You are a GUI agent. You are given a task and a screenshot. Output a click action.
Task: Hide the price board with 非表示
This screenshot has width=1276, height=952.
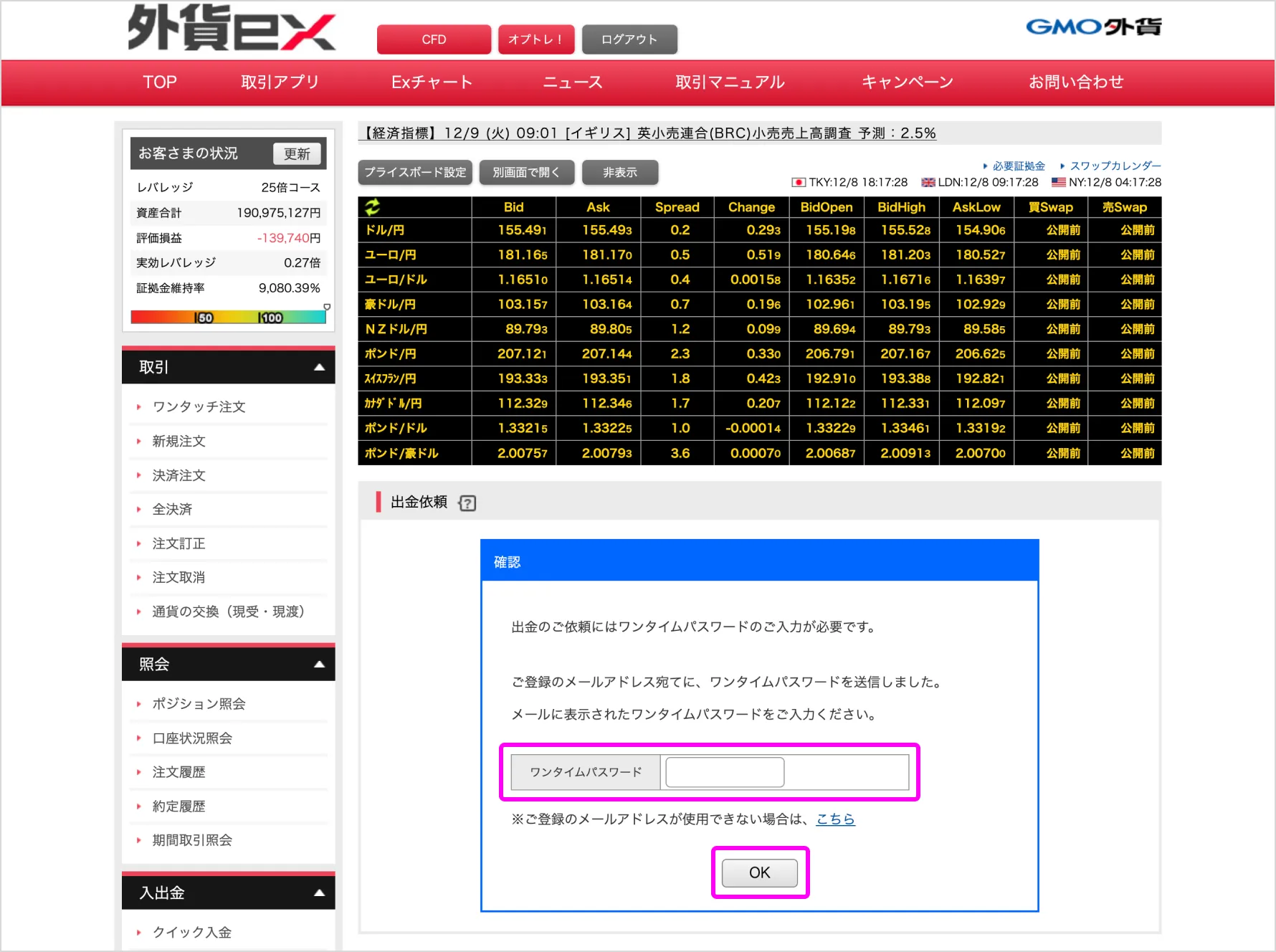[619, 173]
